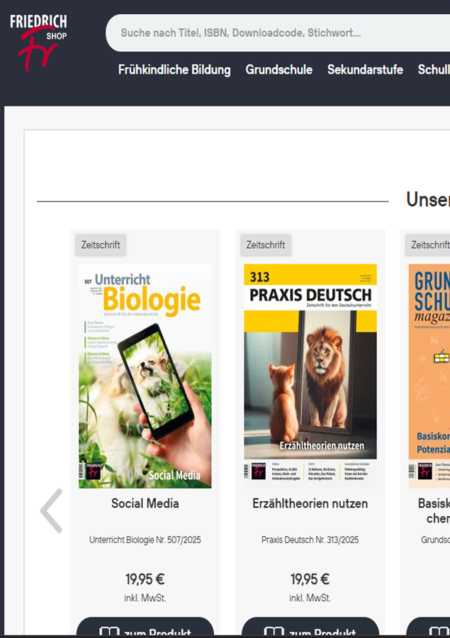
Task: Open the Grundschulmagazin cover thumbnail
Action: click(429, 376)
